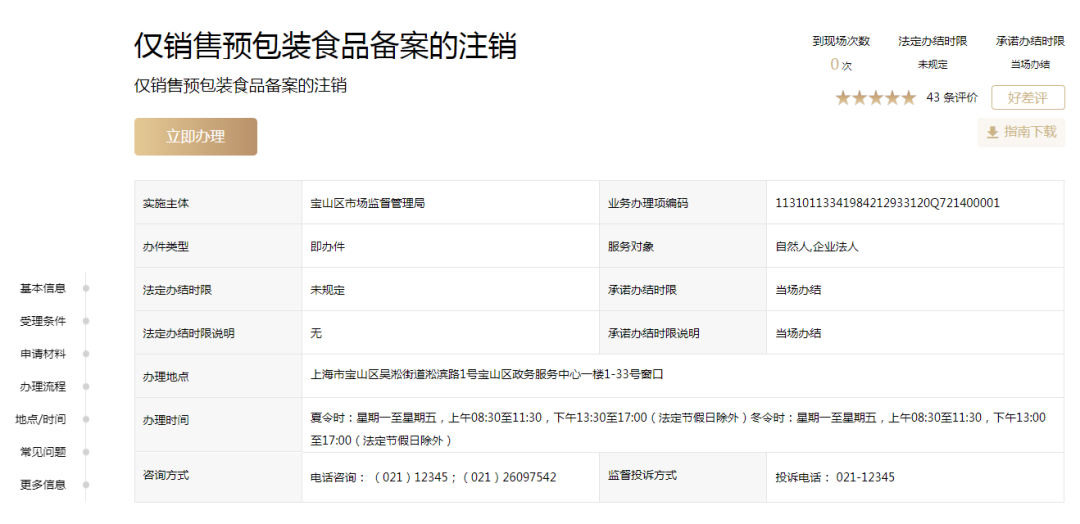Open the 好差评 rating button
This screenshot has width=1080, height=524.
coord(1028,98)
